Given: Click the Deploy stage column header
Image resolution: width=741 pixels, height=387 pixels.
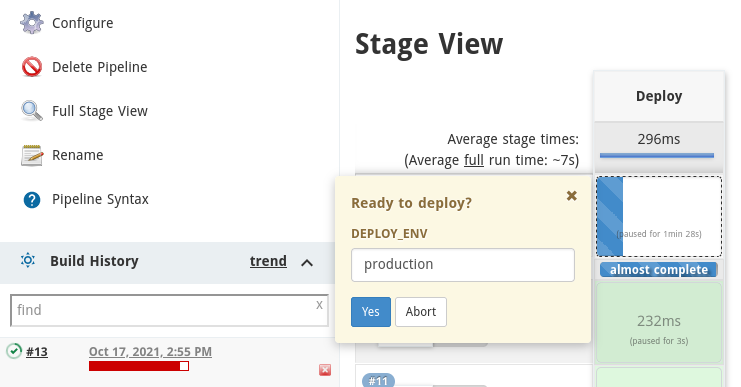Looking at the screenshot, I should point(659,96).
